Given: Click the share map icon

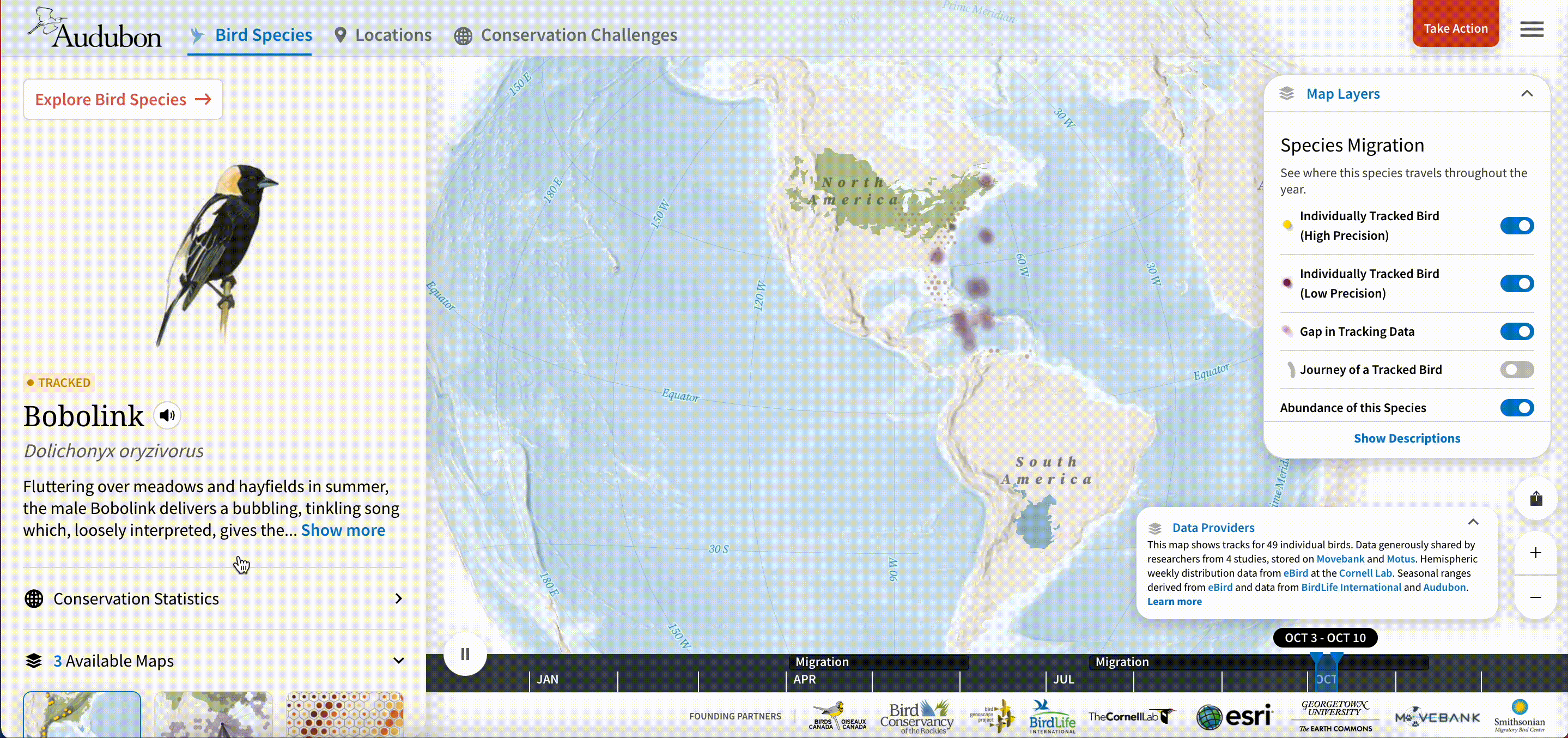Looking at the screenshot, I should click(x=1536, y=499).
